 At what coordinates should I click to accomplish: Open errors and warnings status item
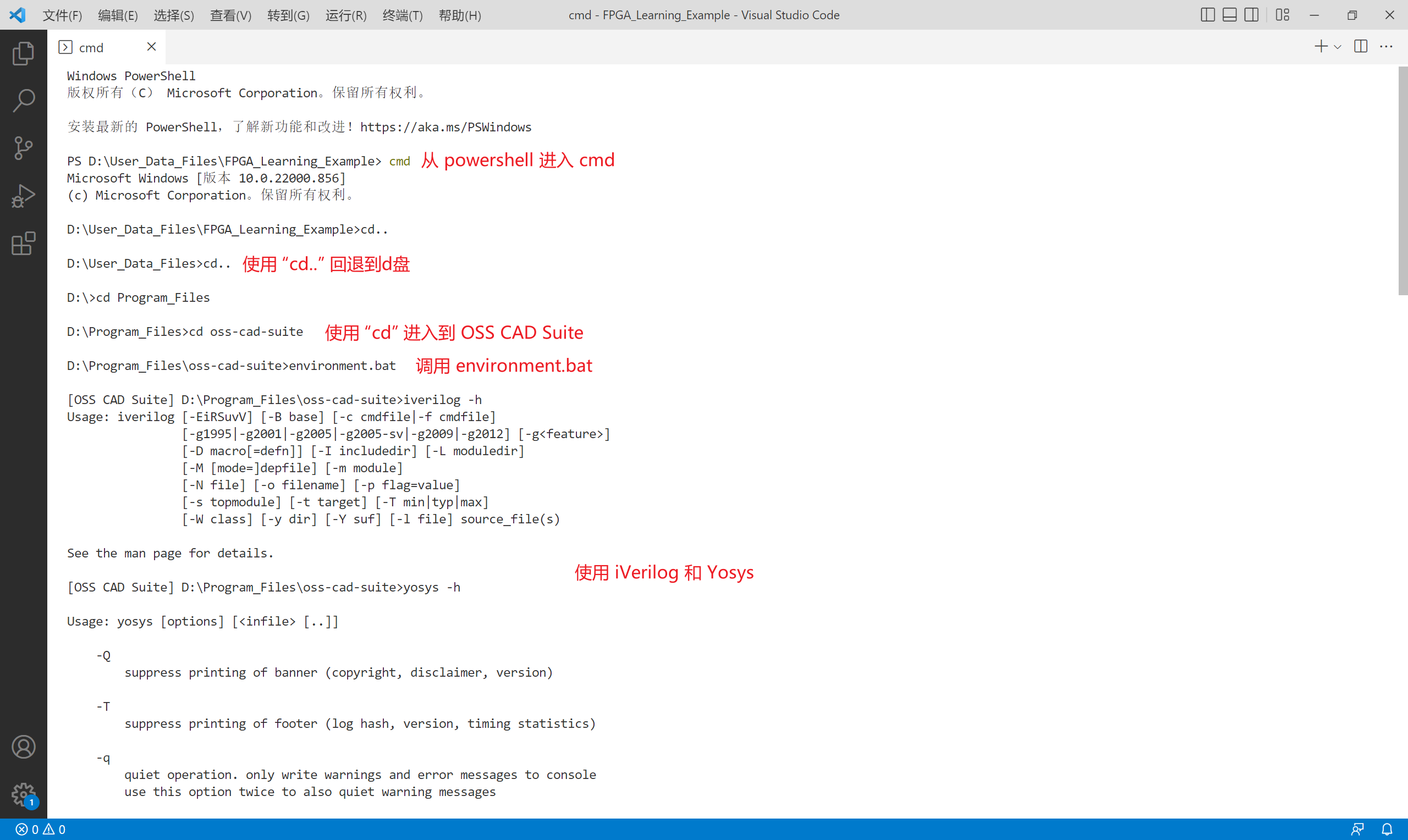(x=41, y=829)
